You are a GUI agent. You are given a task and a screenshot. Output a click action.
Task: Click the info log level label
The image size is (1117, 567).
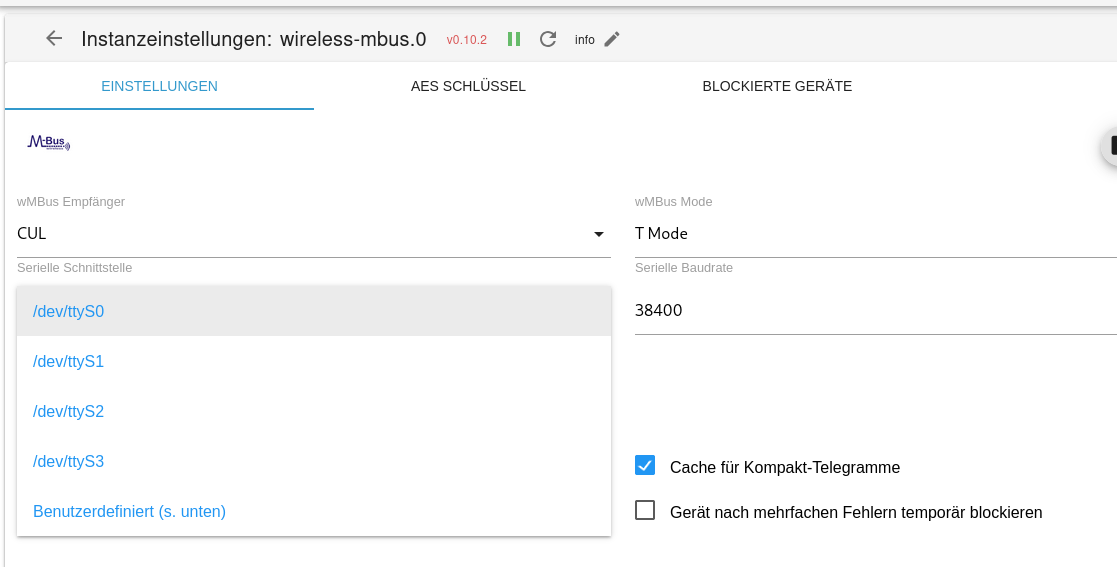pyautogui.click(x=584, y=40)
